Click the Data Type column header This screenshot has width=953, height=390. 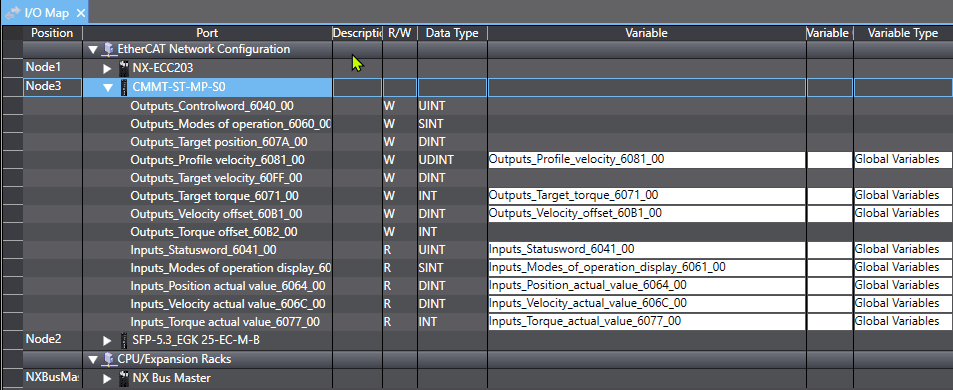(x=452, y=33)
